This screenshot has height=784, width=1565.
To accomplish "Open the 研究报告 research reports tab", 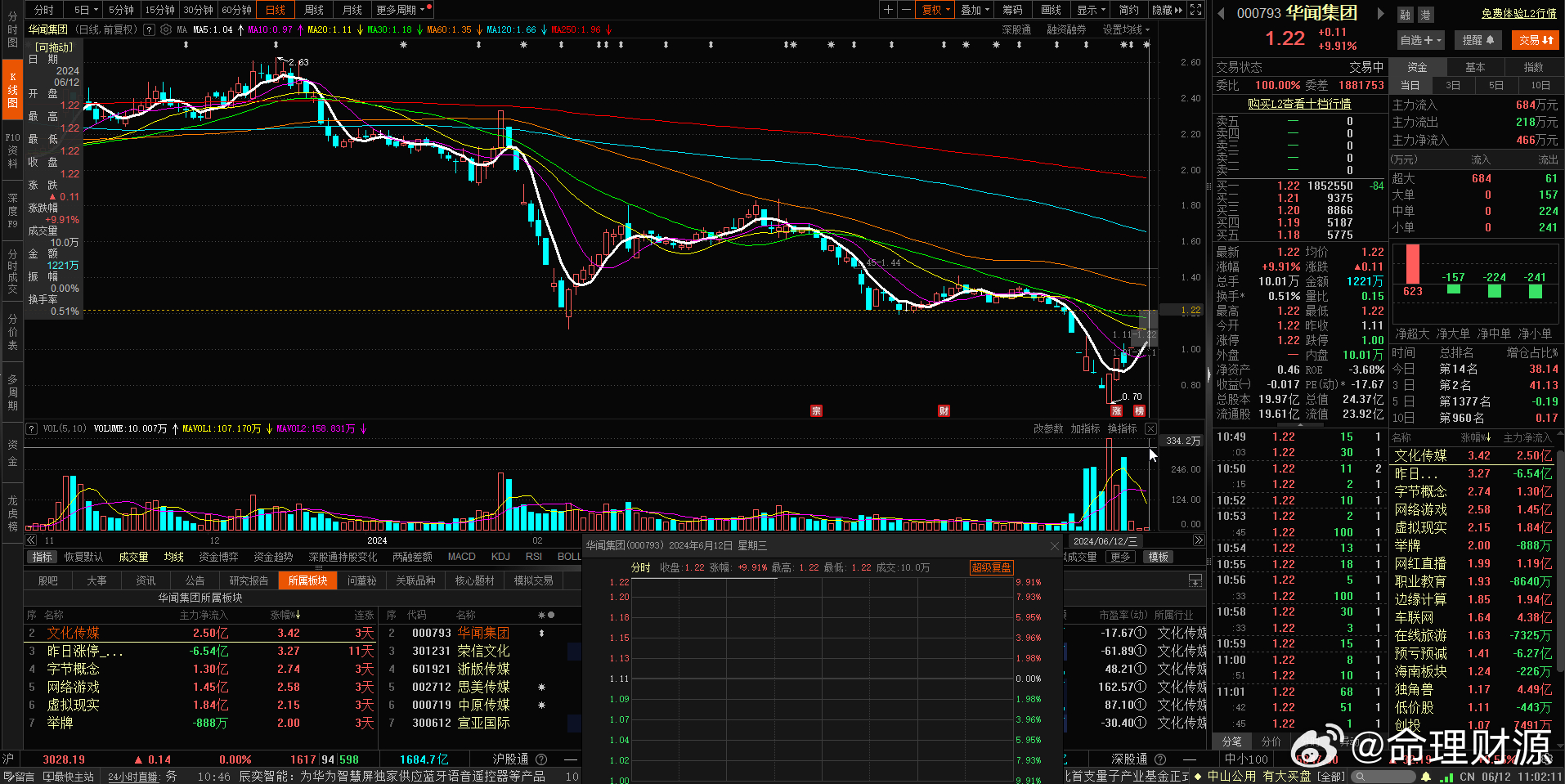I will tap(249, 580).
